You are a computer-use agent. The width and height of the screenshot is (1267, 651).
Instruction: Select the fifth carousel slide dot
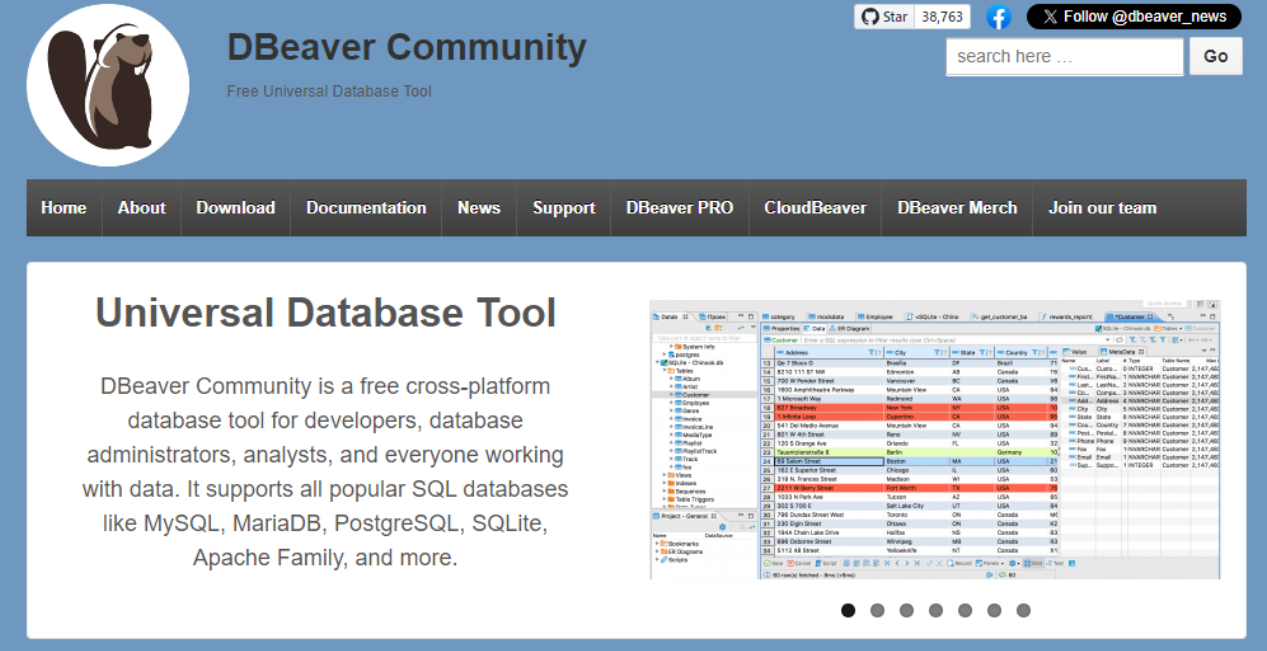click(x=965, y=610)
